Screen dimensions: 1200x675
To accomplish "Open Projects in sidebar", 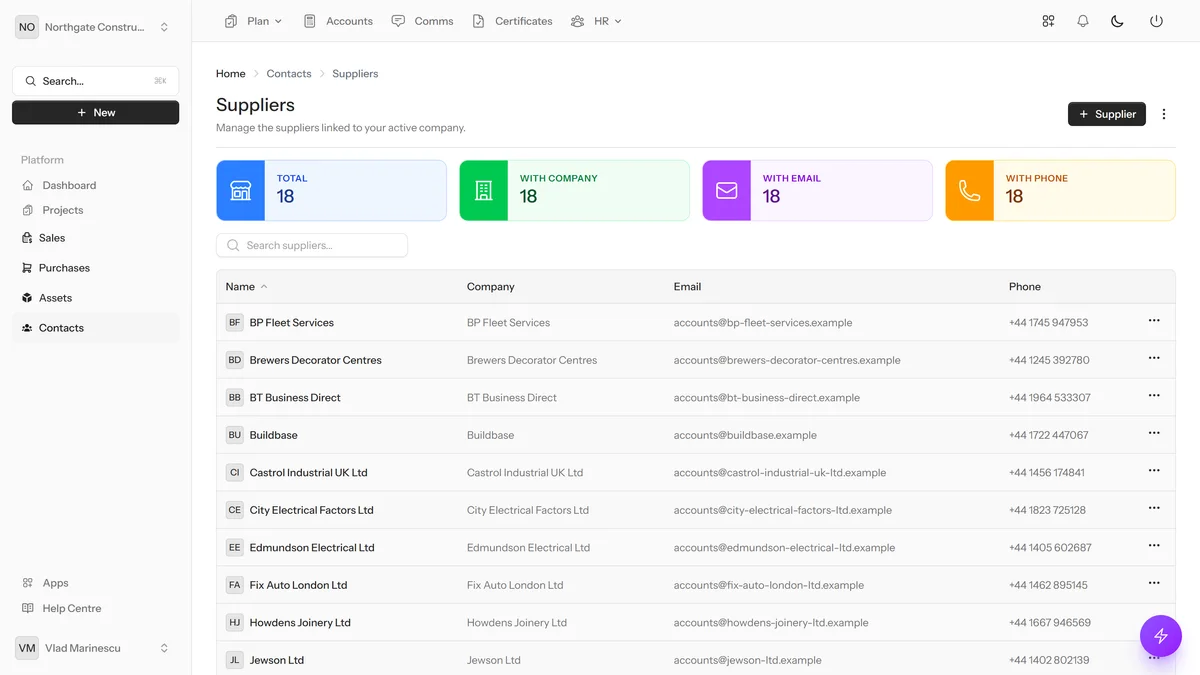I will (x=96, y=210).
